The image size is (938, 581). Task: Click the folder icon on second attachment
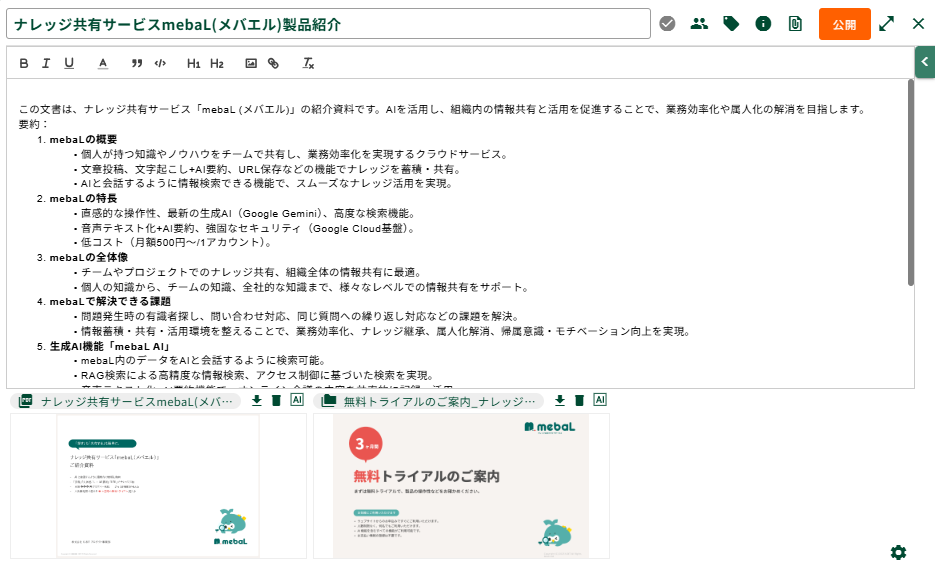pos(328,401)
